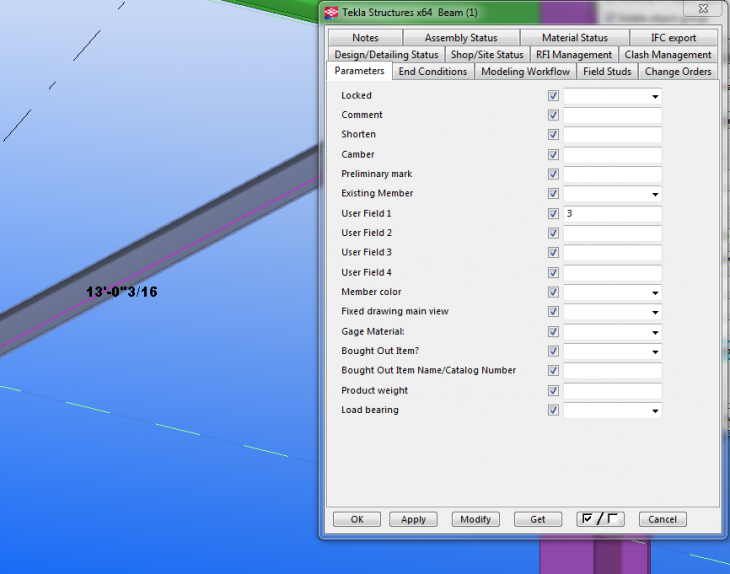Click the Comment input field
730x574 pixels.
pos(613,115)
